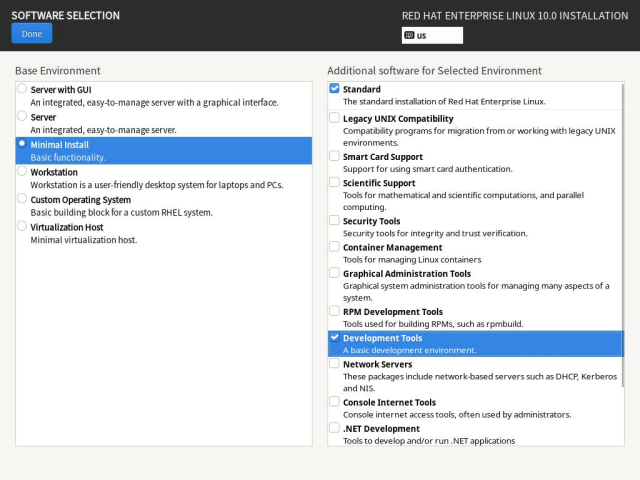Click 'Tools used for building RPMs, such as rpmbuild.'
The height and width of the screenshot is (480, 640).
click(x=433, y=324)
